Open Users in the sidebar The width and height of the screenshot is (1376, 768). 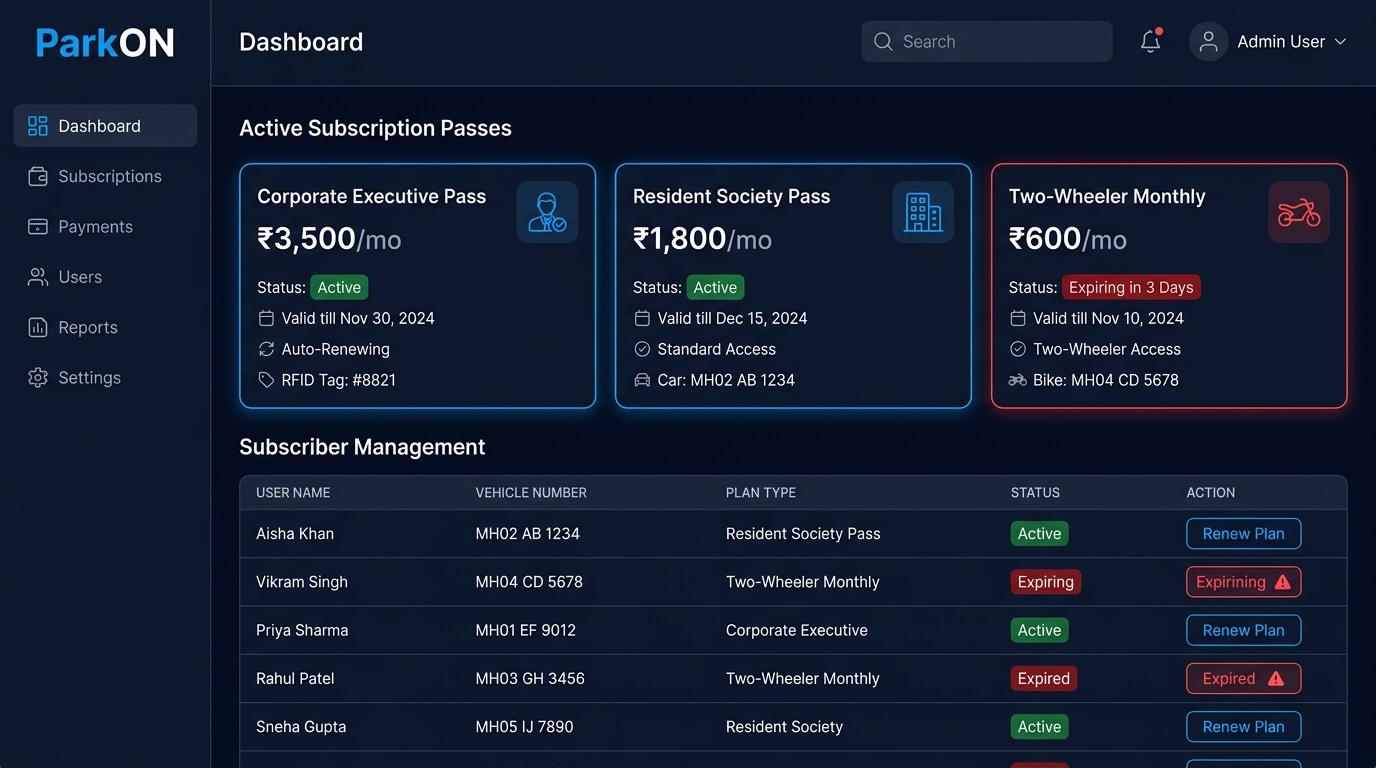105,277
